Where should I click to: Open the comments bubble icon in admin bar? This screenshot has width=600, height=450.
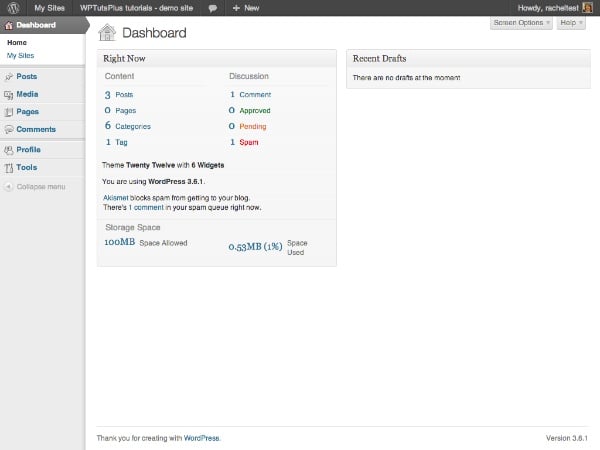[213, 7]
